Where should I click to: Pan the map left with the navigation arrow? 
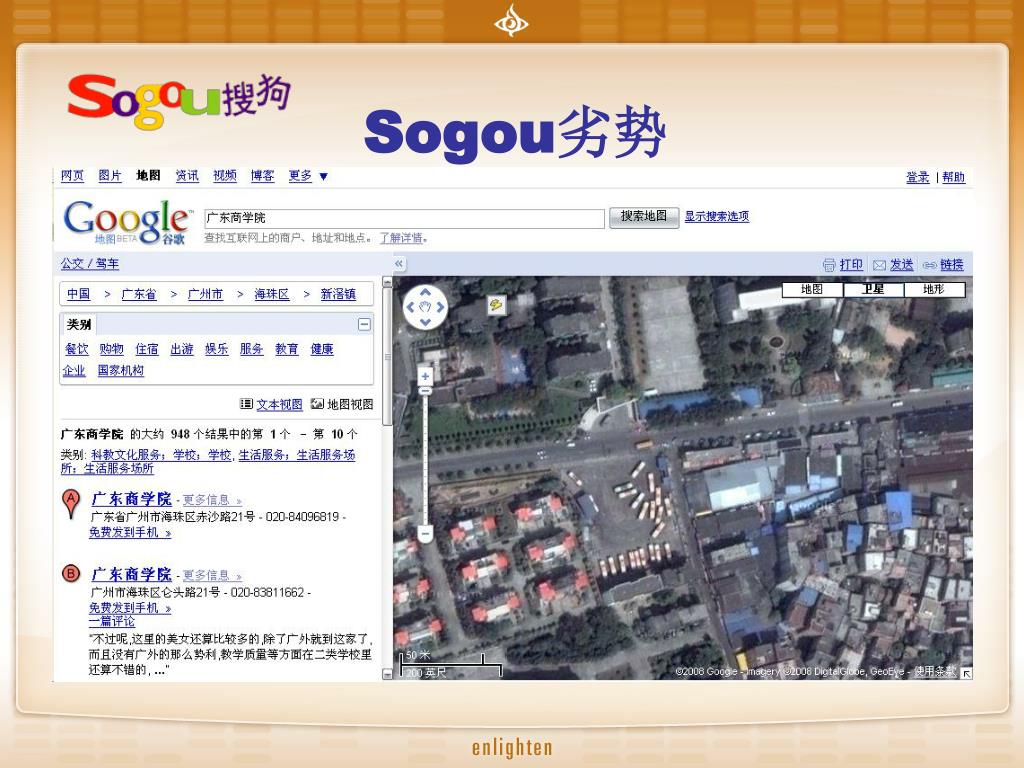[411, 307]
